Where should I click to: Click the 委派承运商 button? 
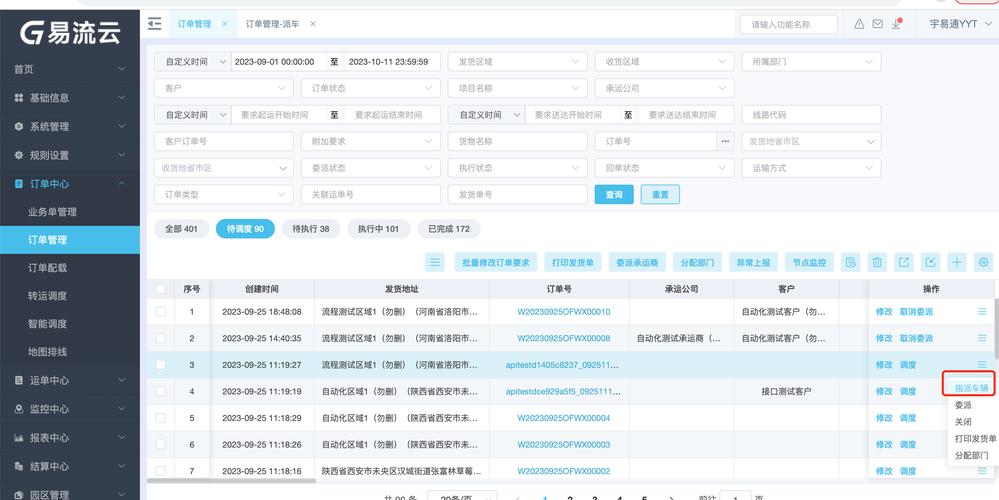pyautogui.click(x=637, y=262)
